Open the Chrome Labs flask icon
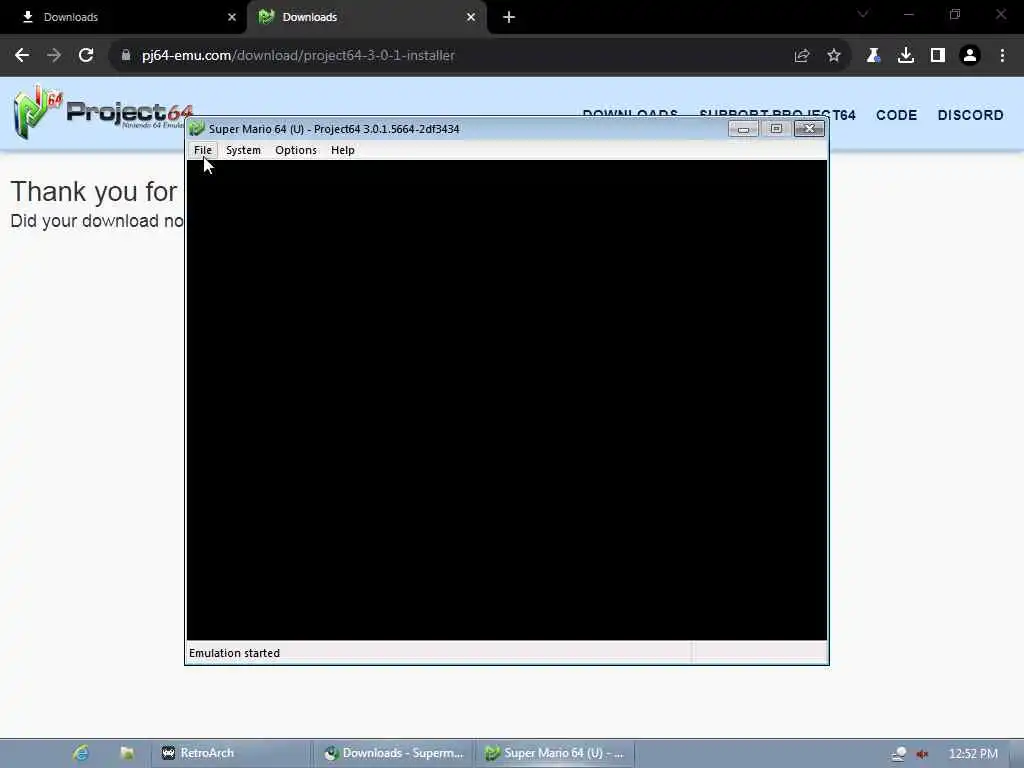The width and height of the screenshot is (1024, 768). [873, 56]
